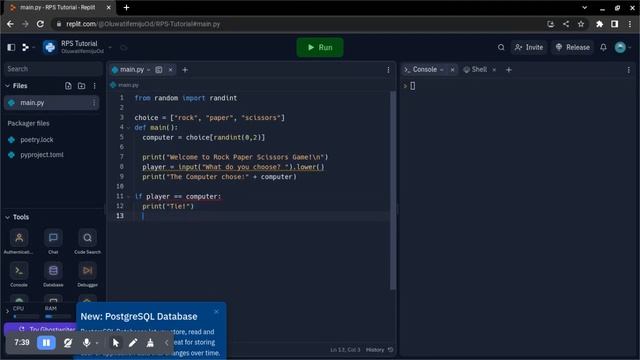
Task: Focus the sidebar Search field
Action: (52, 69)
